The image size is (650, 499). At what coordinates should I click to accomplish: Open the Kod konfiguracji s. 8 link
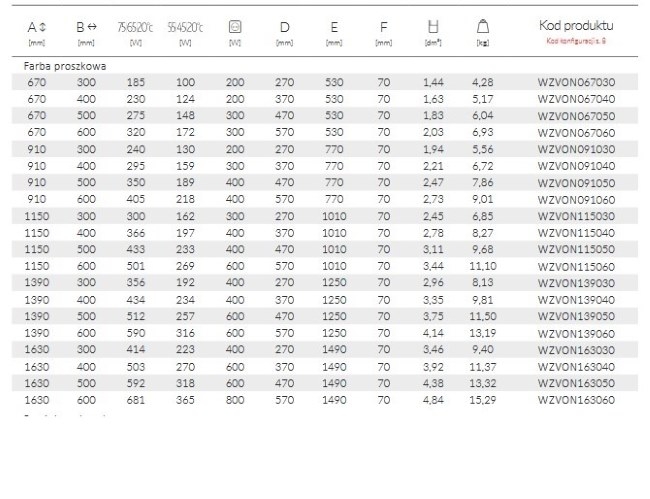576,41
